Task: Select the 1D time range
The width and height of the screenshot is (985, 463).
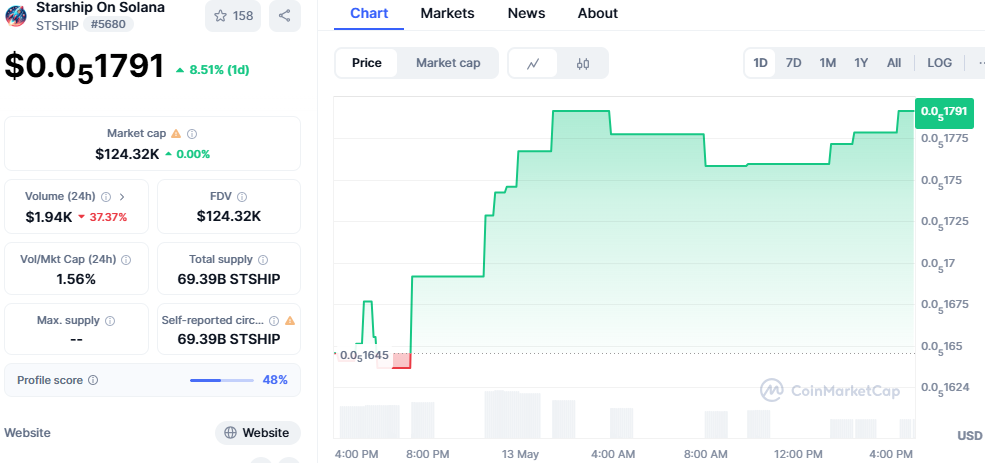Action: 761,63
